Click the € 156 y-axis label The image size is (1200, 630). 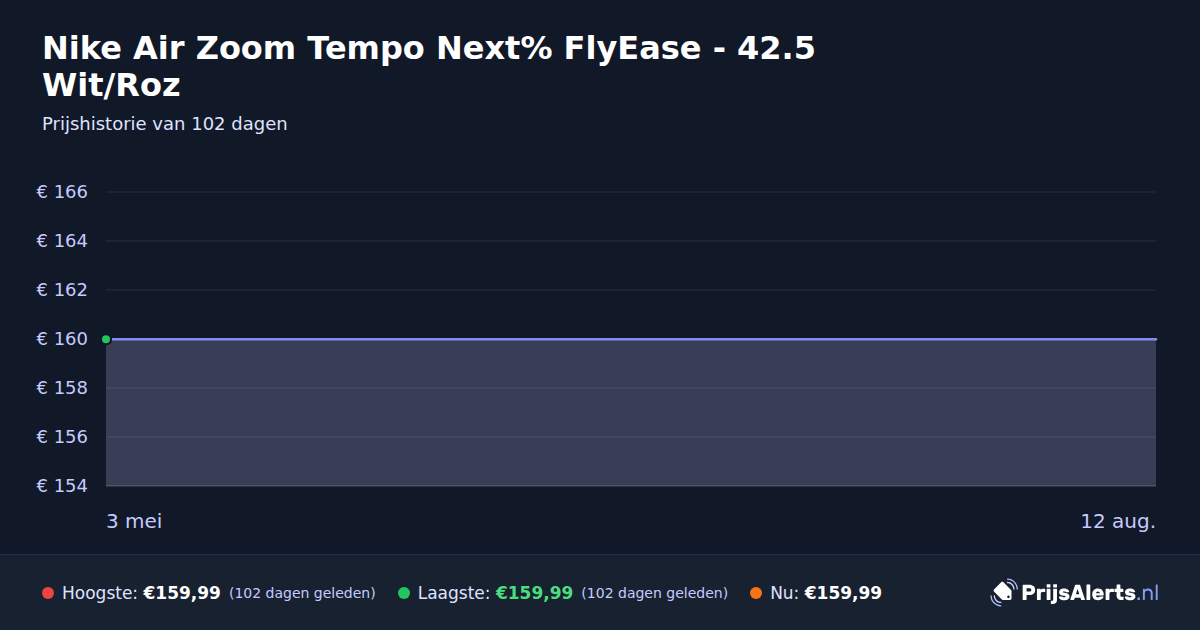[x=62, y=437]
